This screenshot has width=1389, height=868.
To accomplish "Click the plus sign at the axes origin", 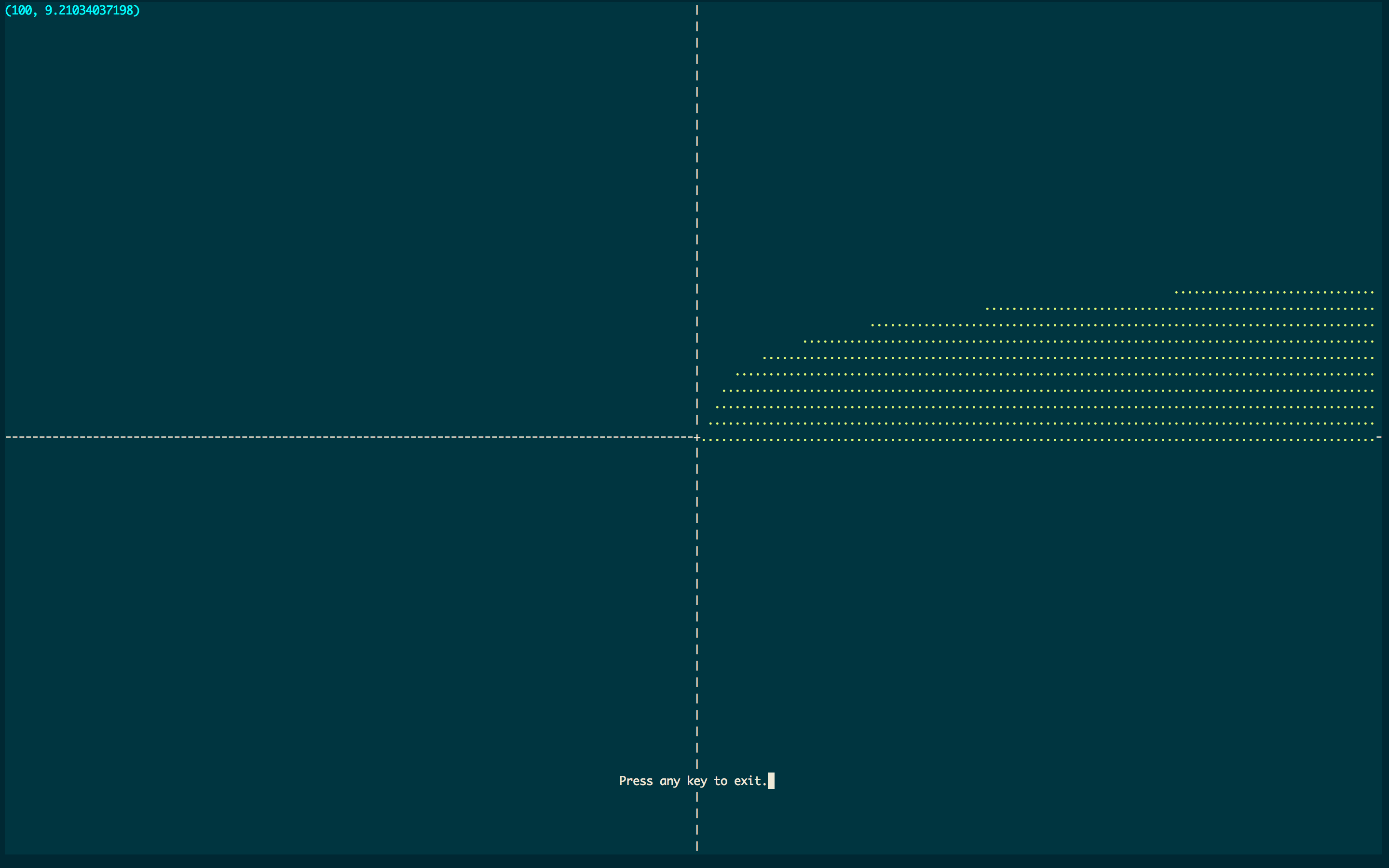I will 697,437.
